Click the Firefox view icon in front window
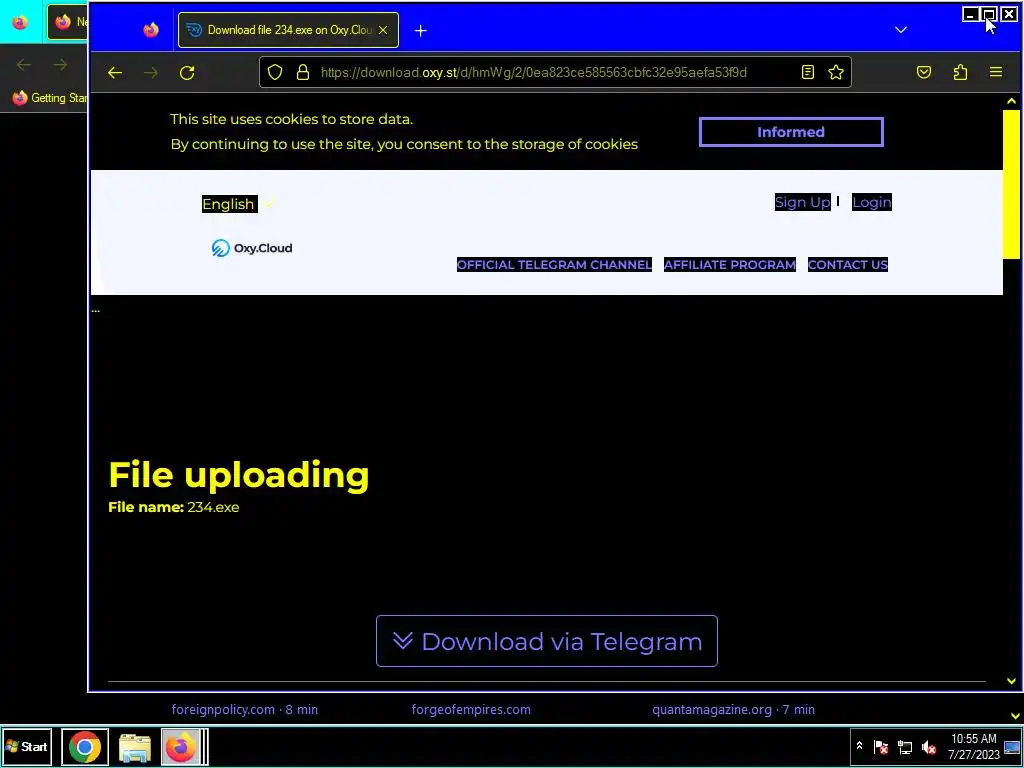The height and width of the screenshot is (768, 1024). pos(151,30)
